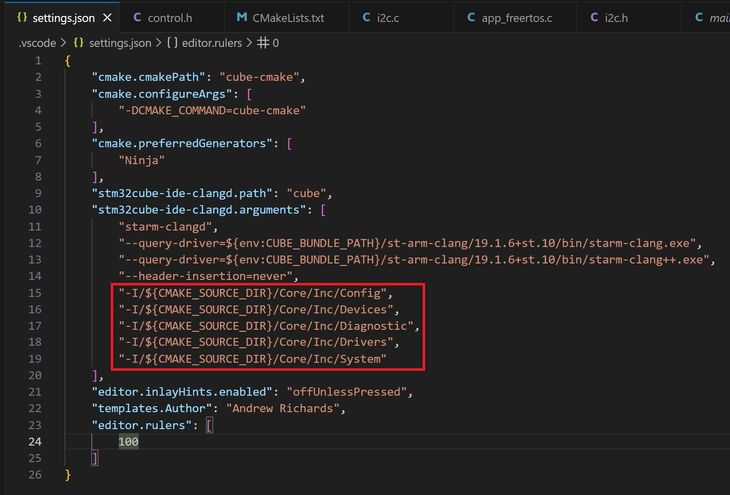730x495 pixels.
Task: Click the C file icon on i2c.h tab
Action: pos(594,17)
